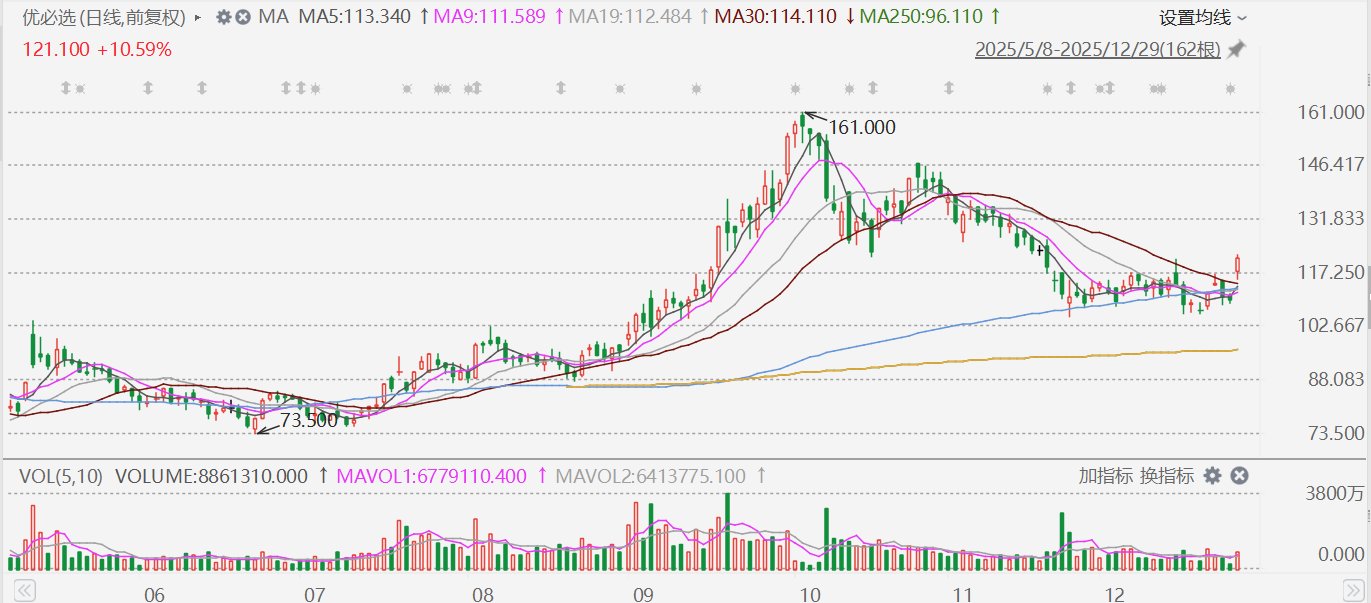Open MA indicator settings gear
This screenshot has height=603, width=1371.
click(223, 18)
